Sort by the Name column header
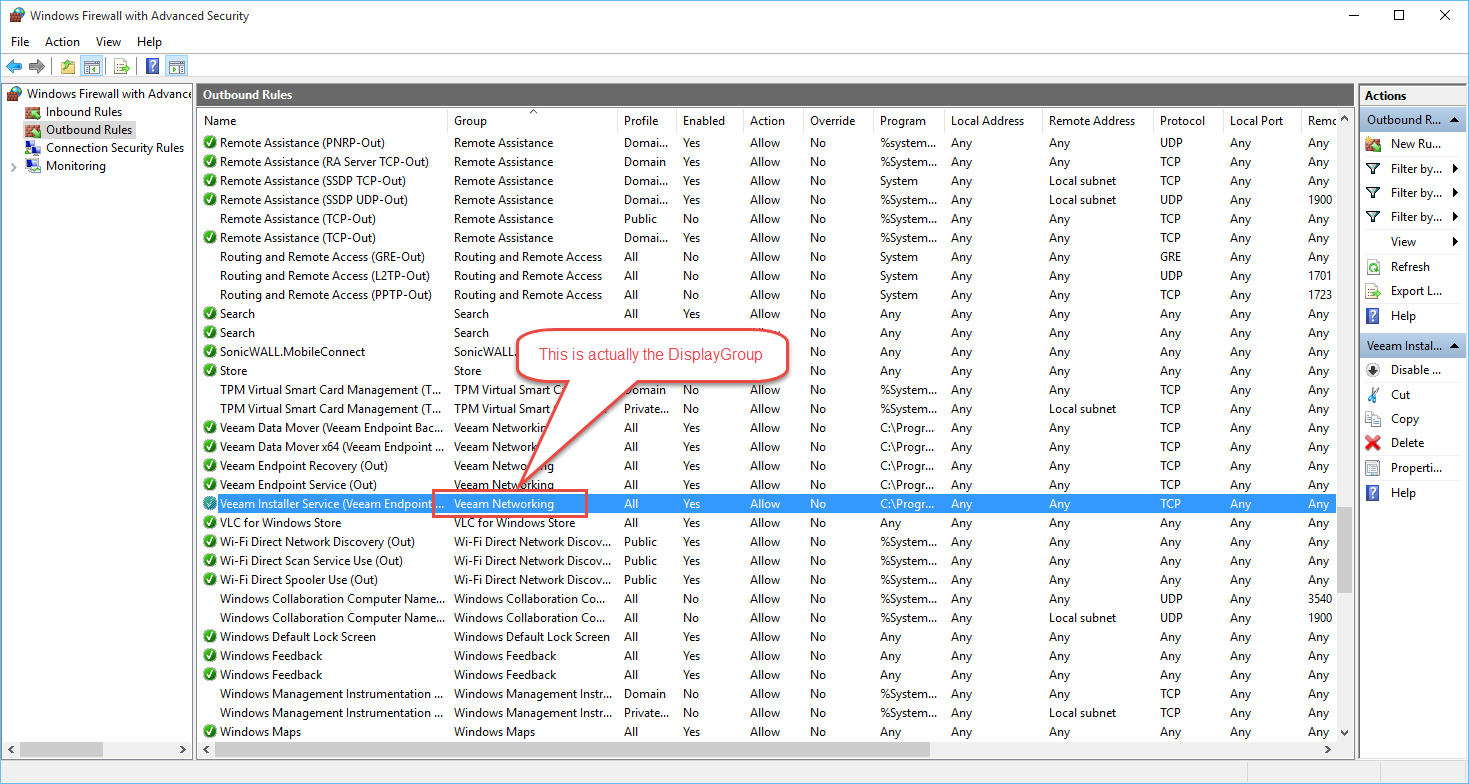Screen dimensions: 1469x784 pyautogui.click(x=322, y=121)
